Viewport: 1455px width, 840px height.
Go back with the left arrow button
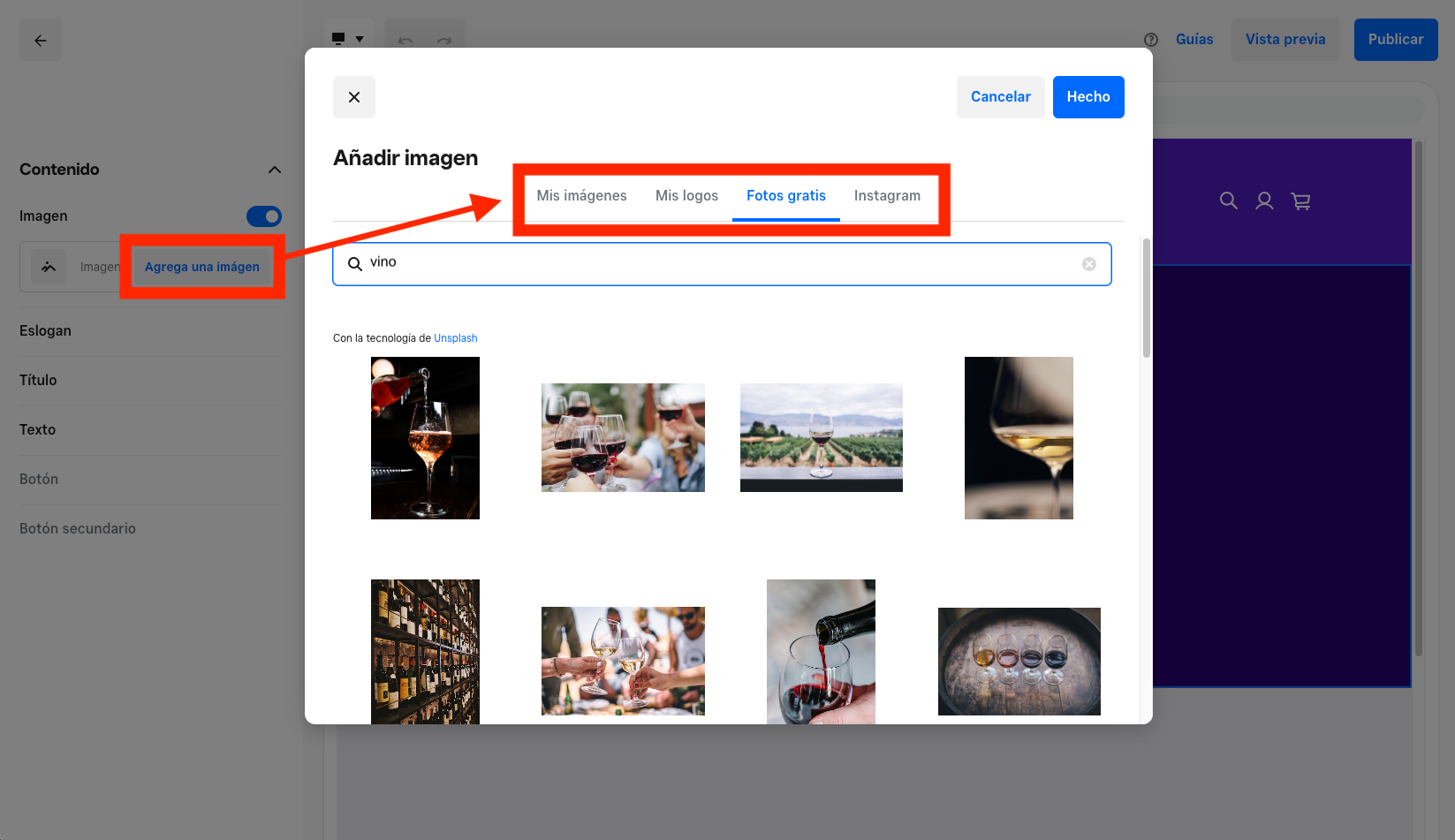[41, 41]
